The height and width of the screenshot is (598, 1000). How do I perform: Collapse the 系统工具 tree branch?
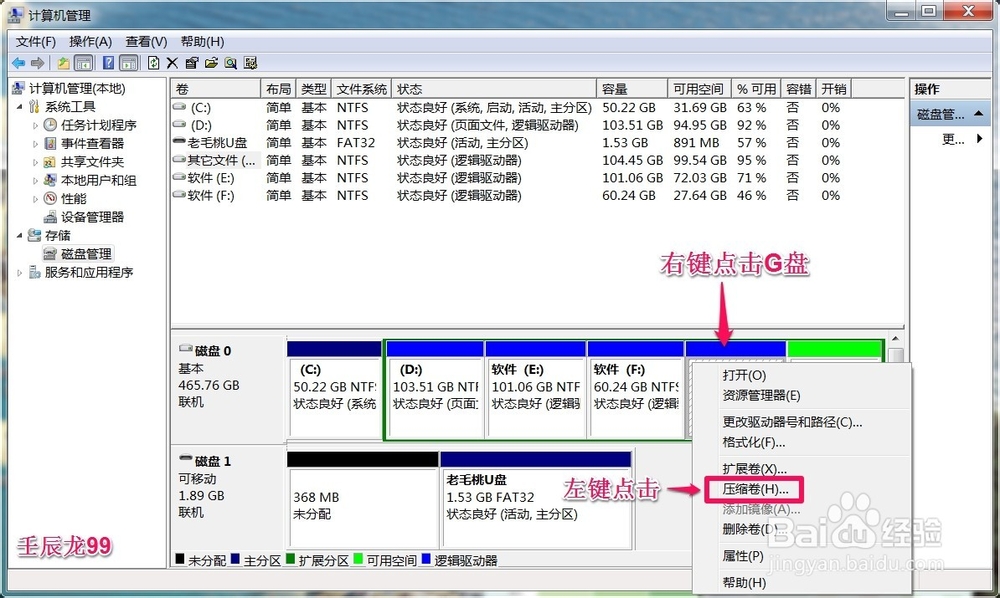point(17,106)
